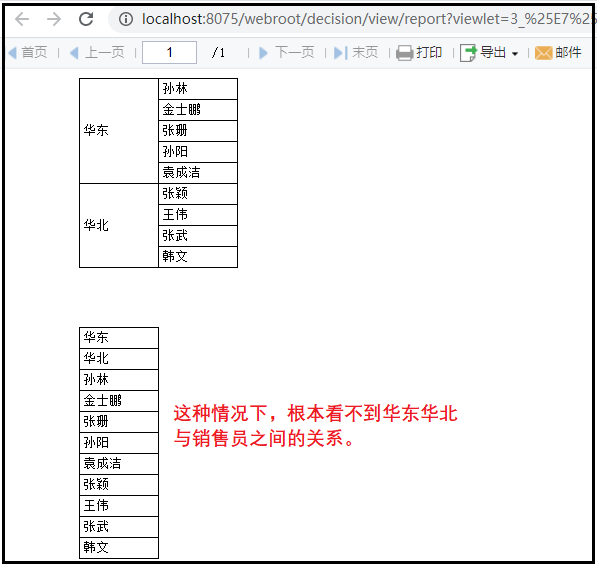Click the merged 华东 cell in the upper table
Image resolution: width=597 pixels, height=564 pixels.
coord(119,131)
